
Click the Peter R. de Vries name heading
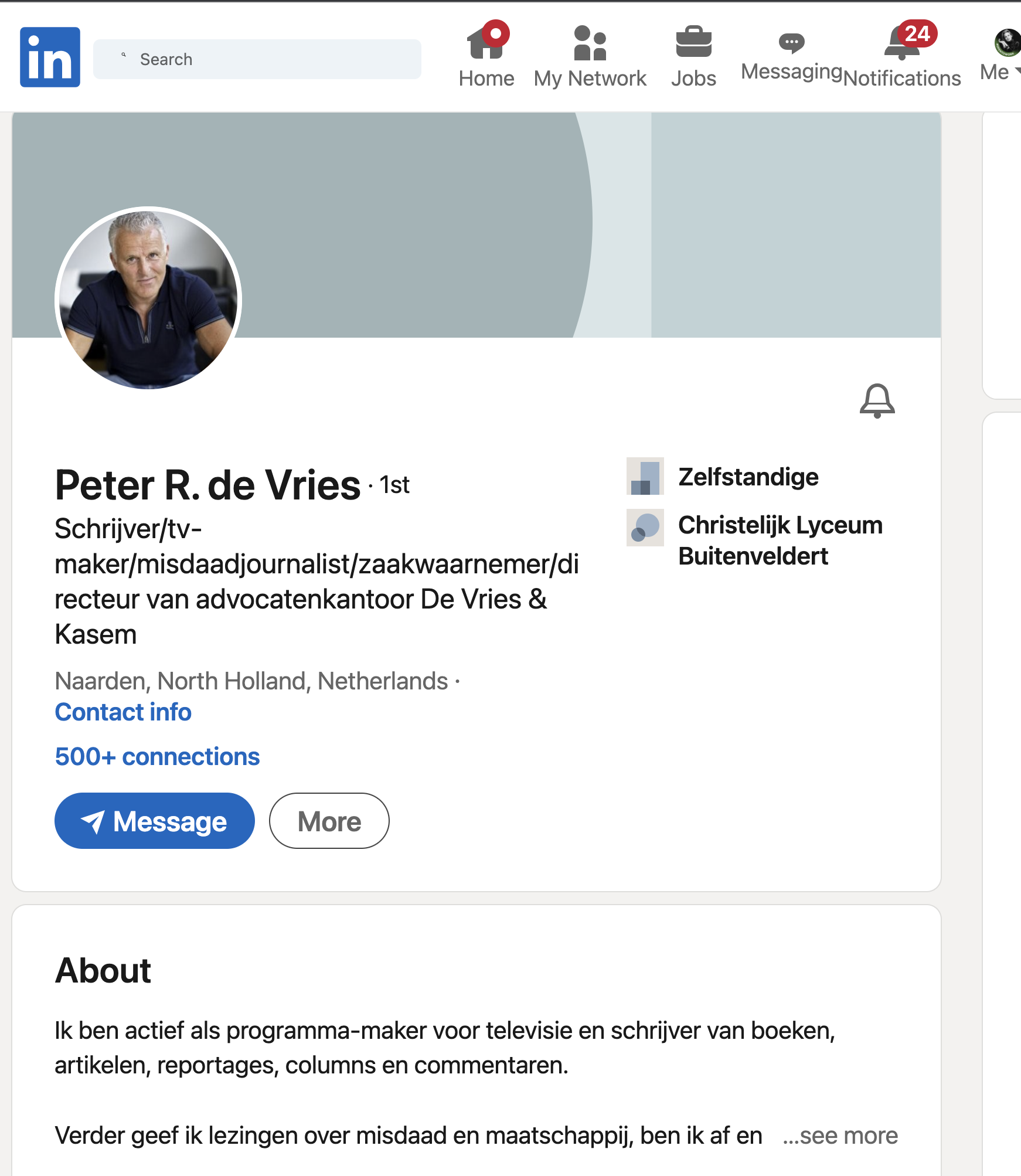click(x=207, y=485)
